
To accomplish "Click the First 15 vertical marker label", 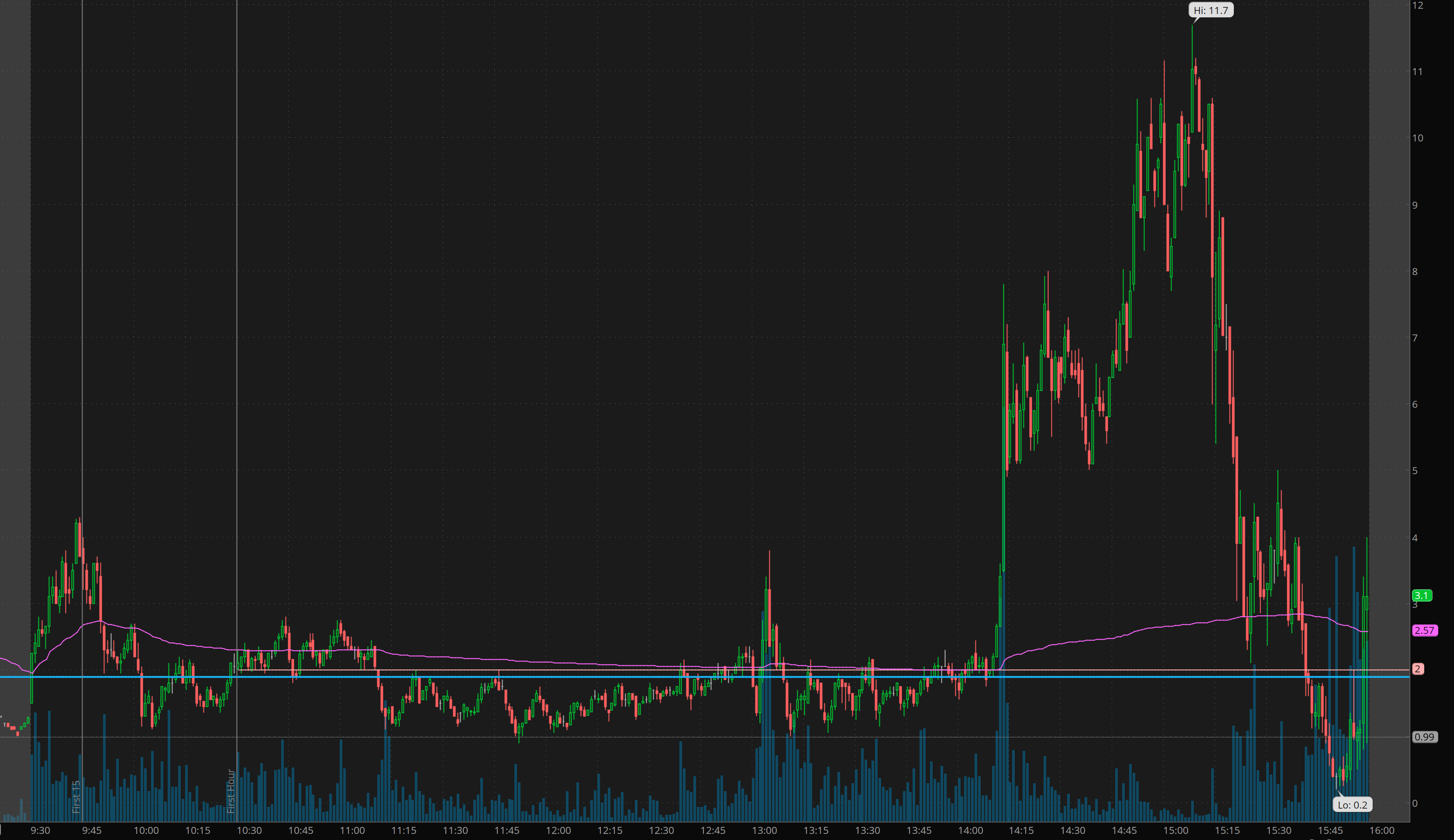I will click(76, 796).
